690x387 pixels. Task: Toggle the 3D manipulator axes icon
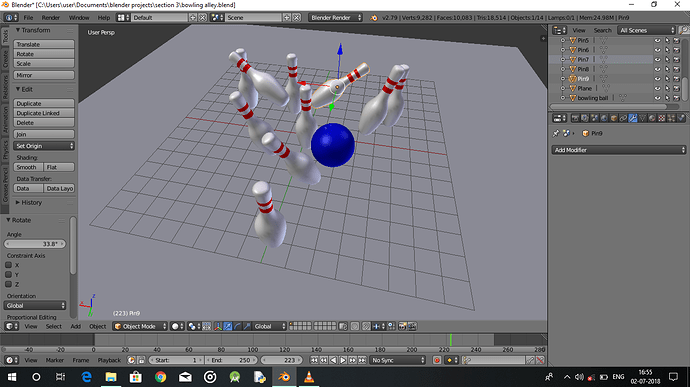[218, 326]
